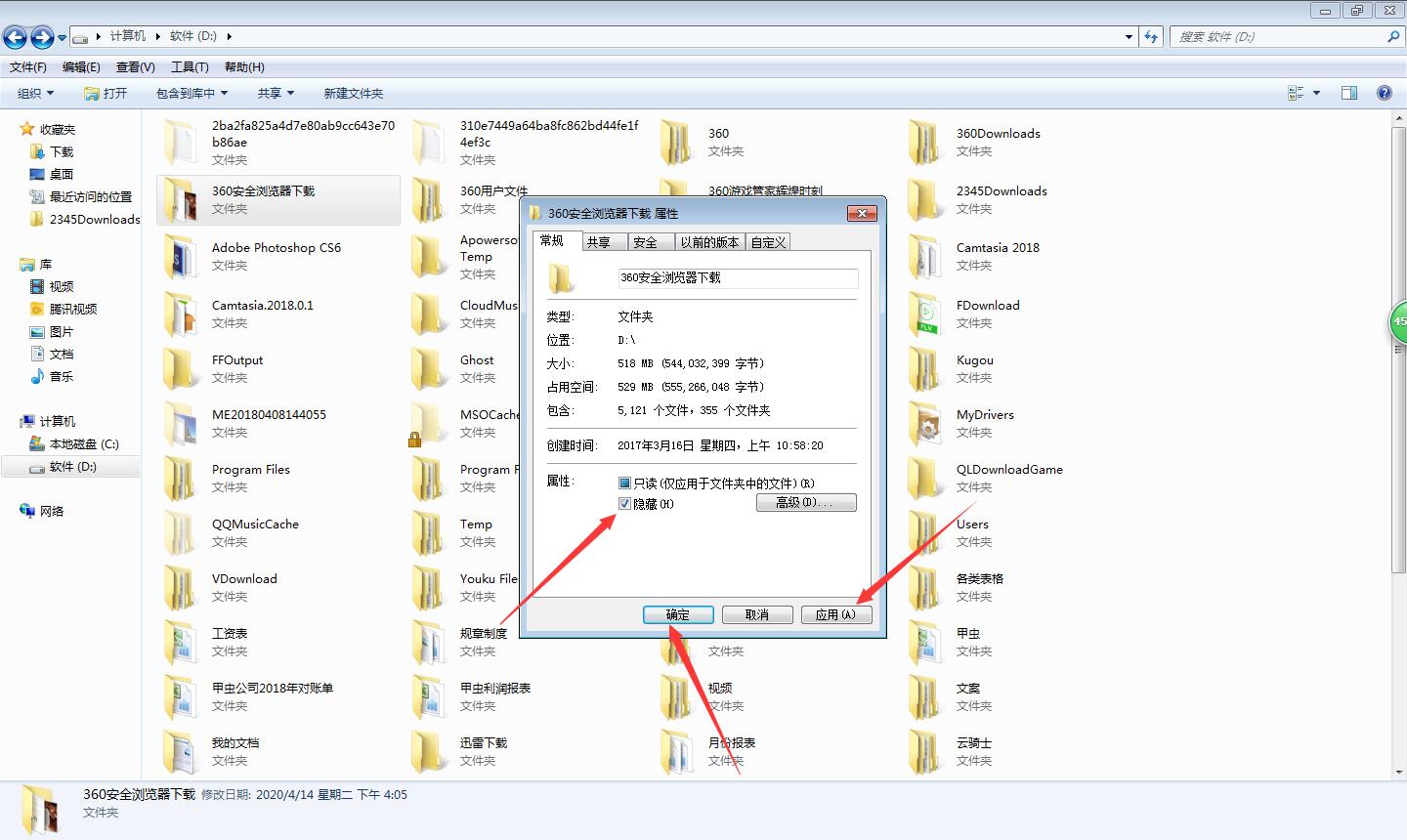This screenshot has width=1407, height=840.
Task: Click the 取消 button
Action: point(757,614)
